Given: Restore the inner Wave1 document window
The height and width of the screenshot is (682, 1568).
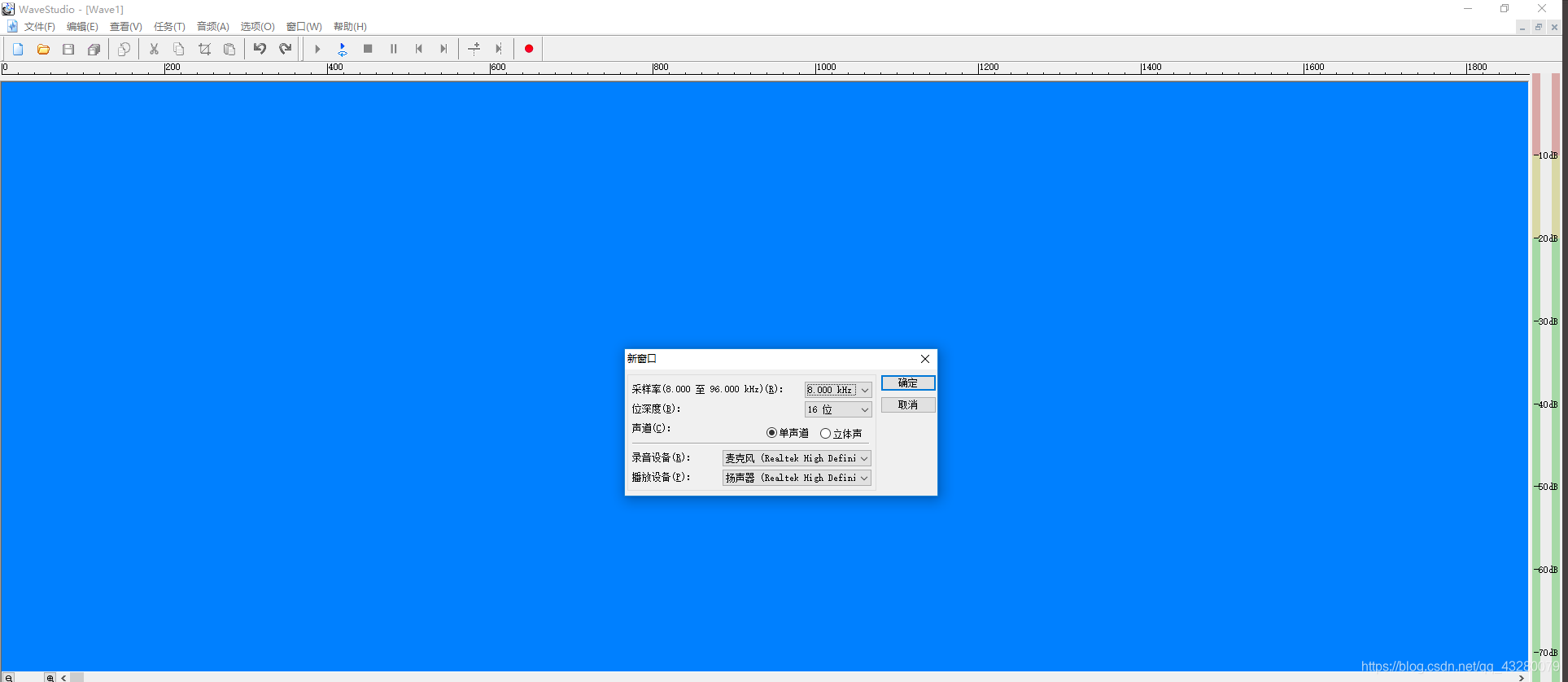Looking at the screenshot, I should [1538, 27].
